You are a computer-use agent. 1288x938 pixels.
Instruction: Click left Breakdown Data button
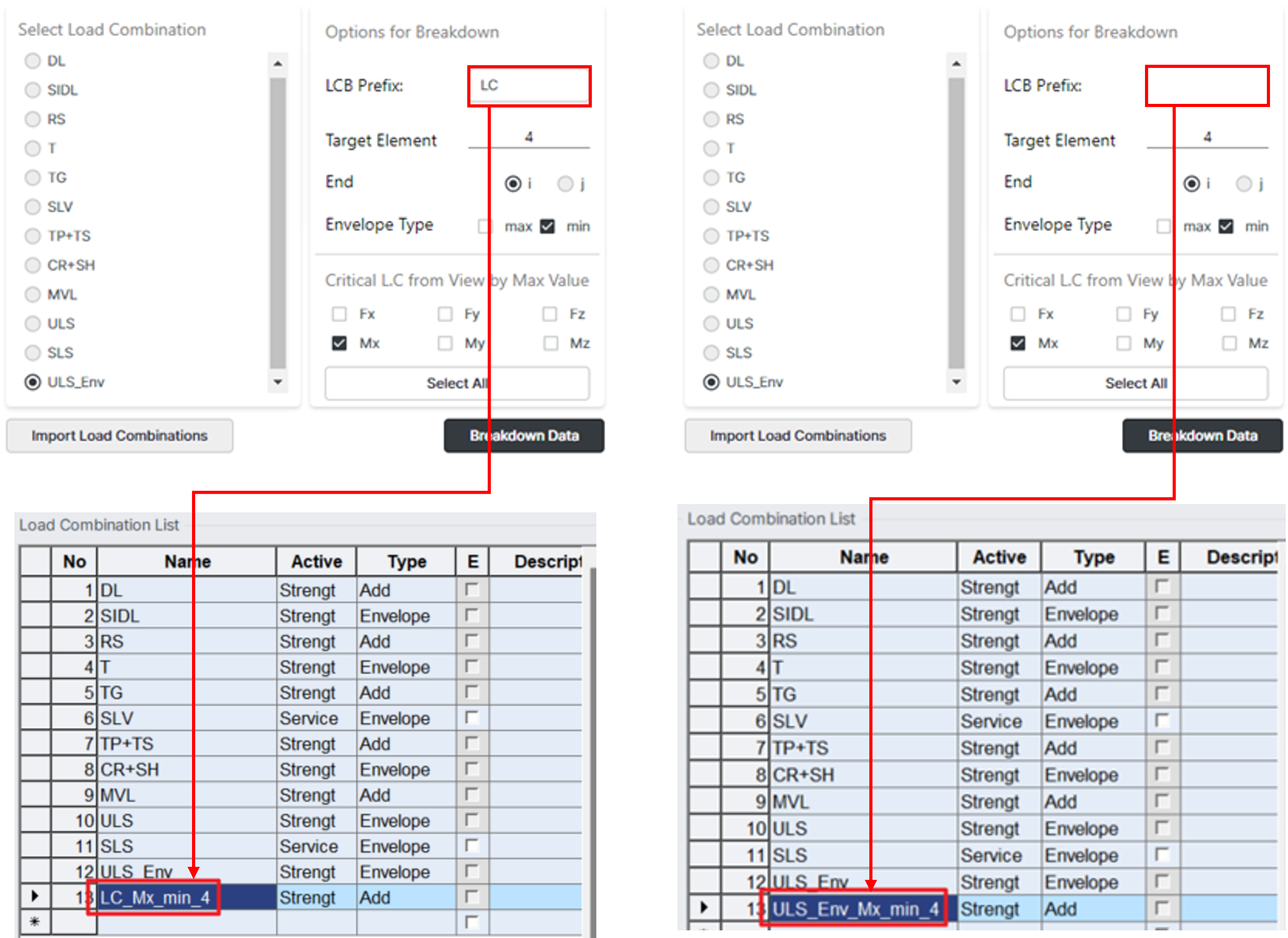click(x=524, y=435)
